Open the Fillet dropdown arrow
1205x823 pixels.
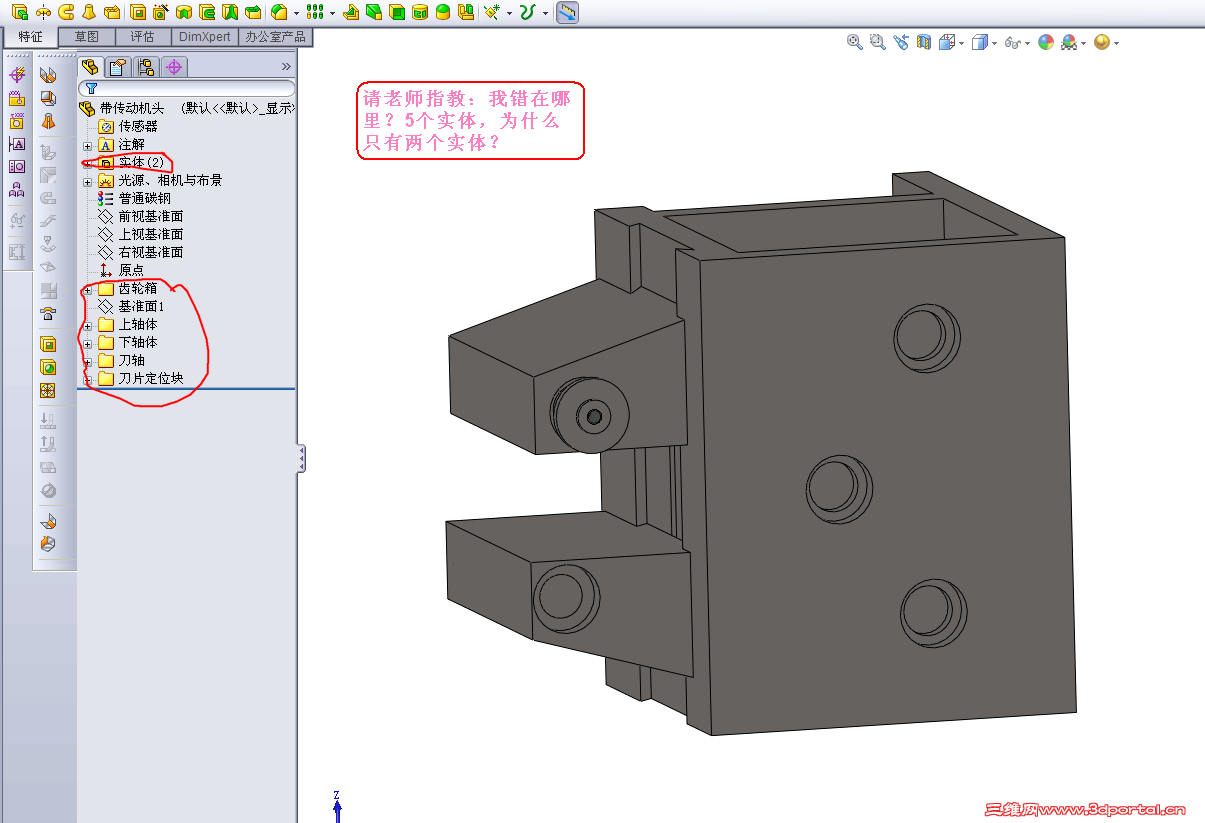[x=297, y=13]
